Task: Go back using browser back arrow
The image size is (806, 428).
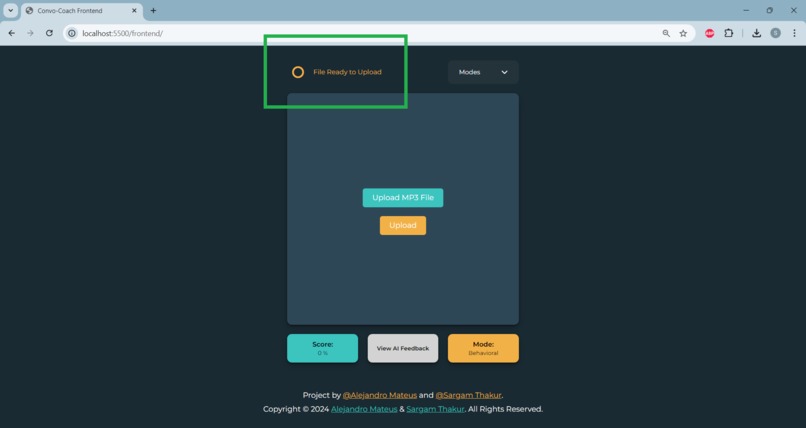Action: click(11, 33)
